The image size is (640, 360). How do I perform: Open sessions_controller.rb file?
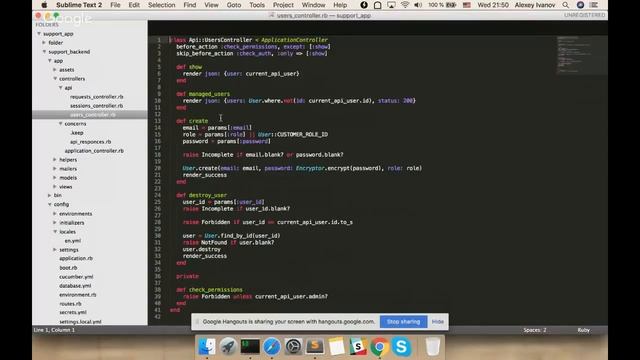tap(96, 106)
